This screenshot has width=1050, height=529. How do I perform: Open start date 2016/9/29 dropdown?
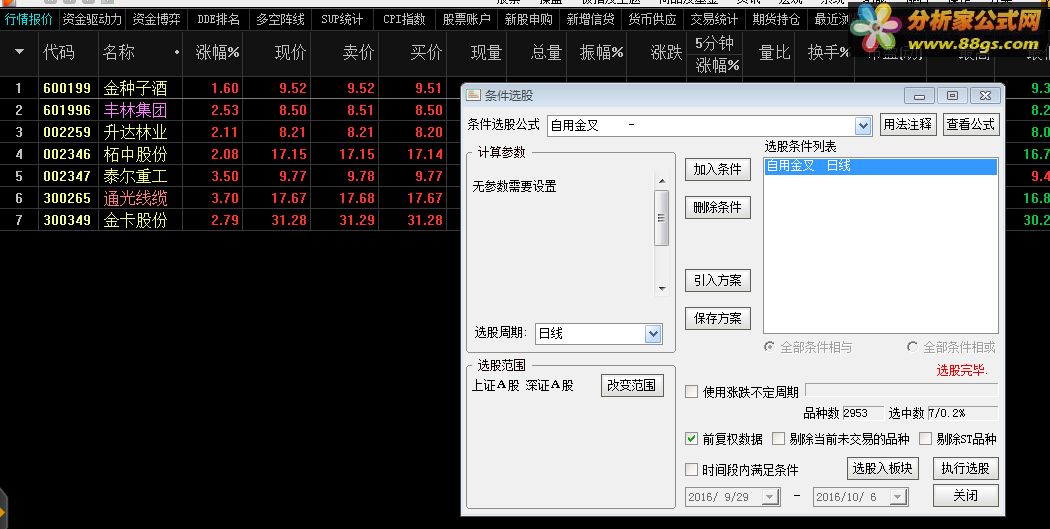[x=770, y=497]
